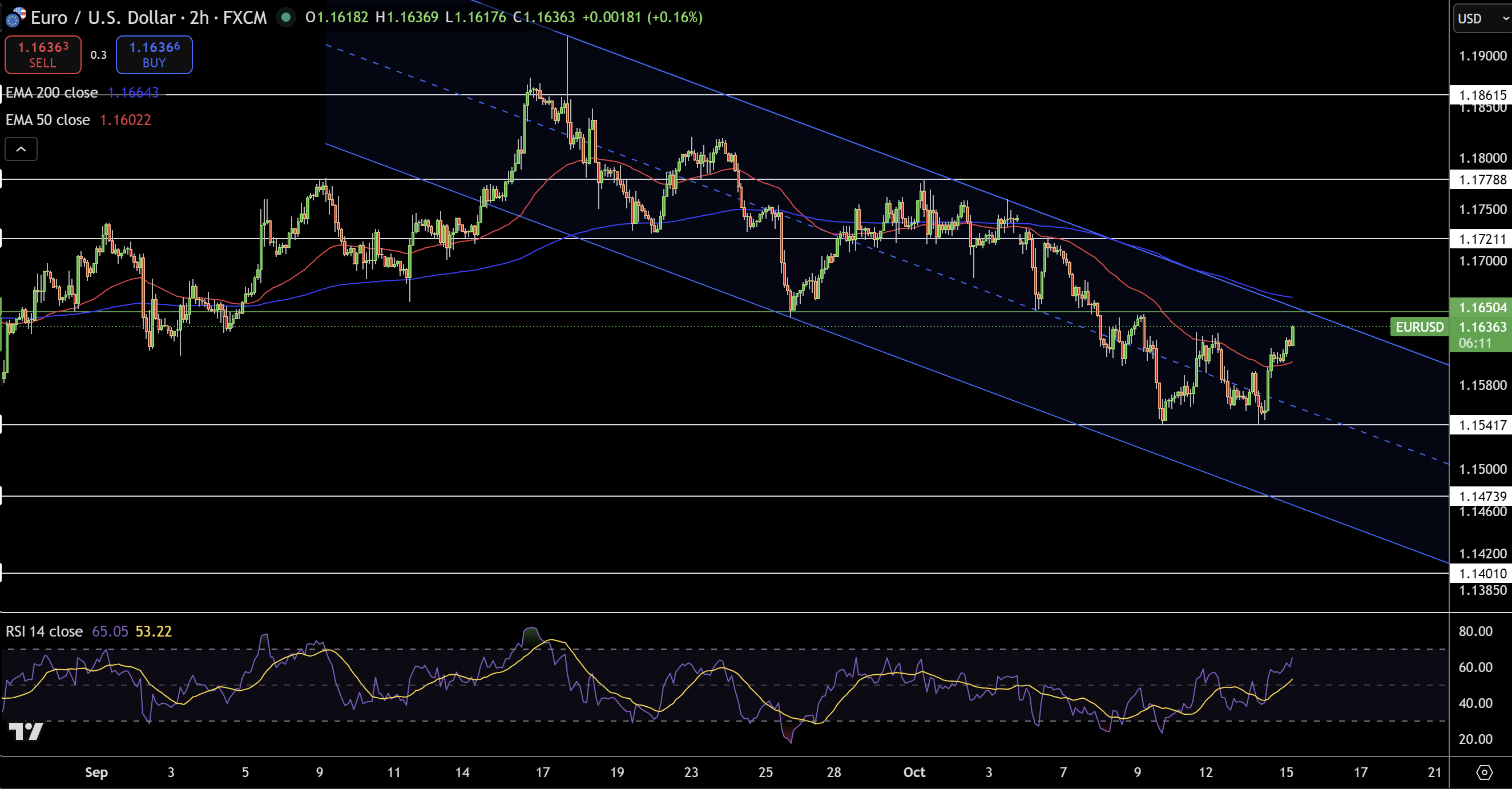Click the EURUSD price label on the right scale

pyautogui.click(x=1420, y=327)
